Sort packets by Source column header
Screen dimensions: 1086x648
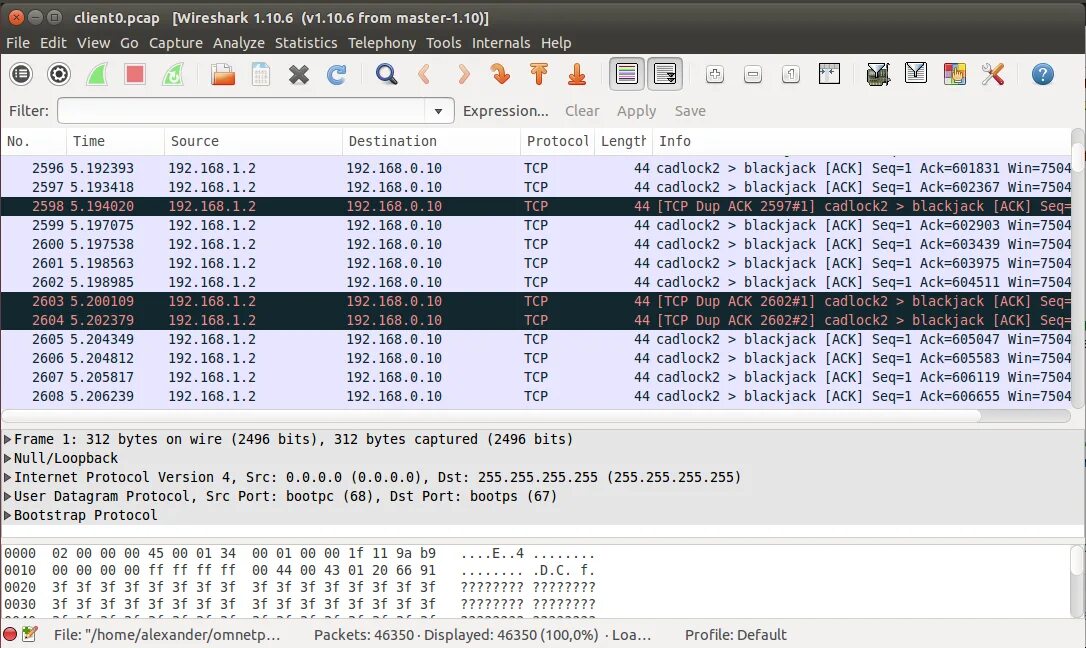253,141
